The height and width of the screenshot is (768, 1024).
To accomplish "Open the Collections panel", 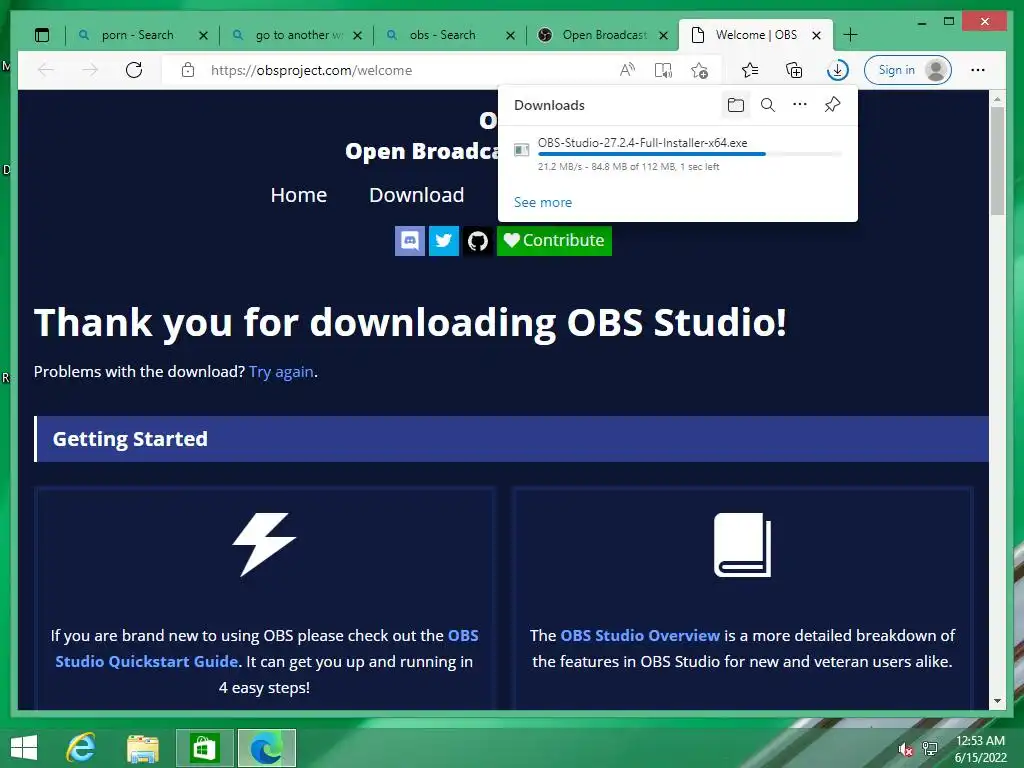I will pos(793,70).
